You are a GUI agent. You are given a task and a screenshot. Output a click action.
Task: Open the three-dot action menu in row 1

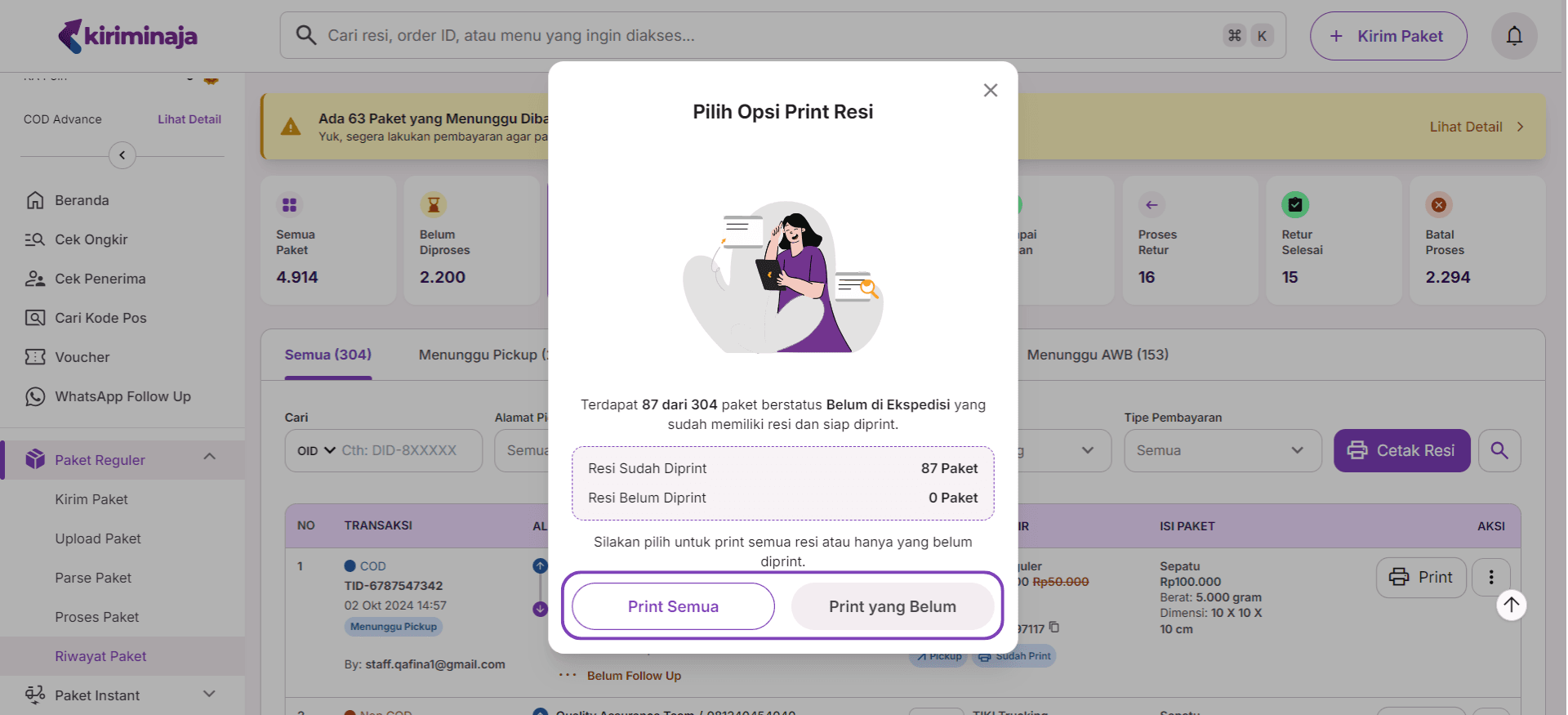click(1490, 578)
